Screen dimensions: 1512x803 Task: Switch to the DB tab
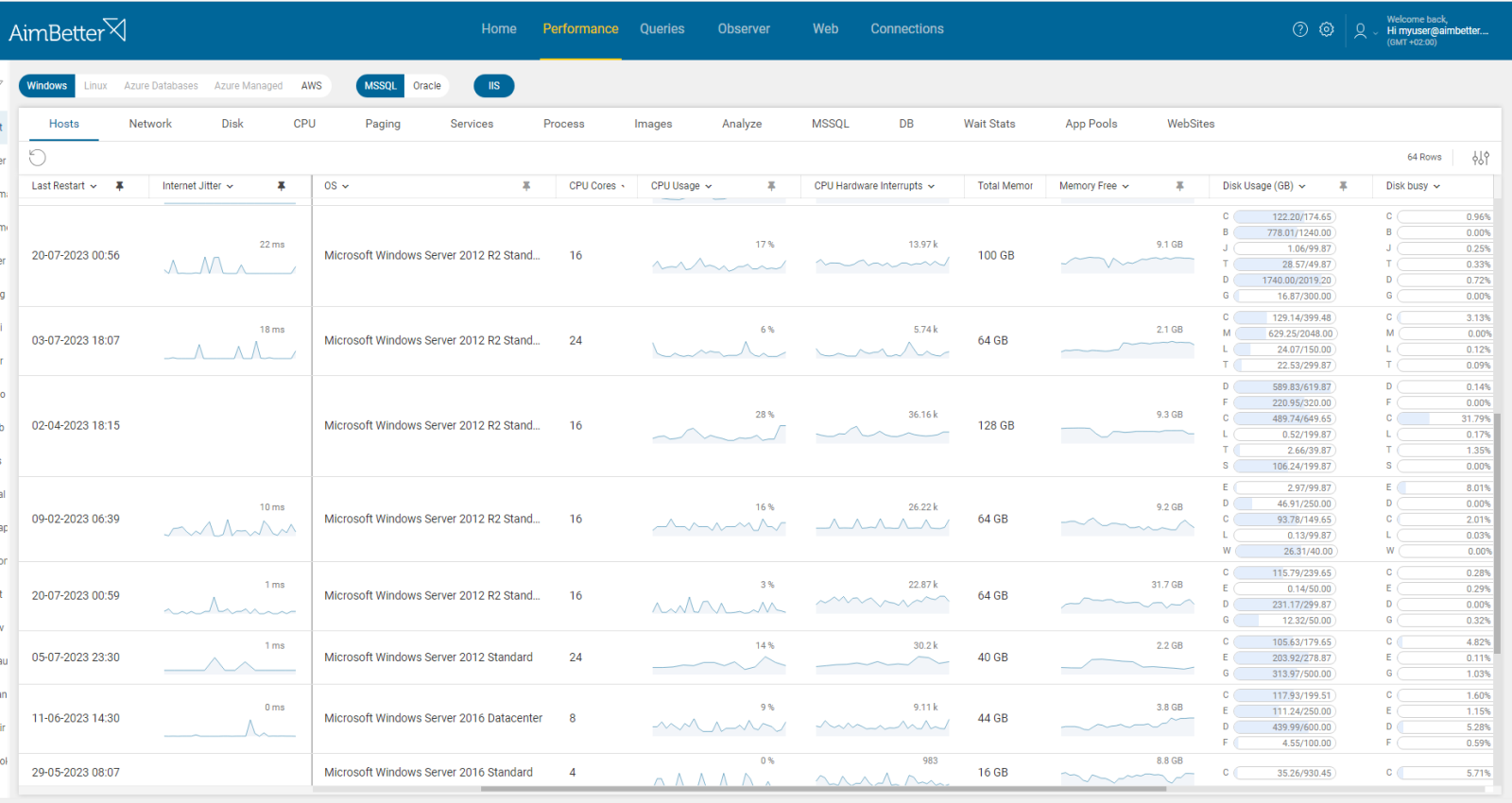pyautogui.click(x=906, y=124)
